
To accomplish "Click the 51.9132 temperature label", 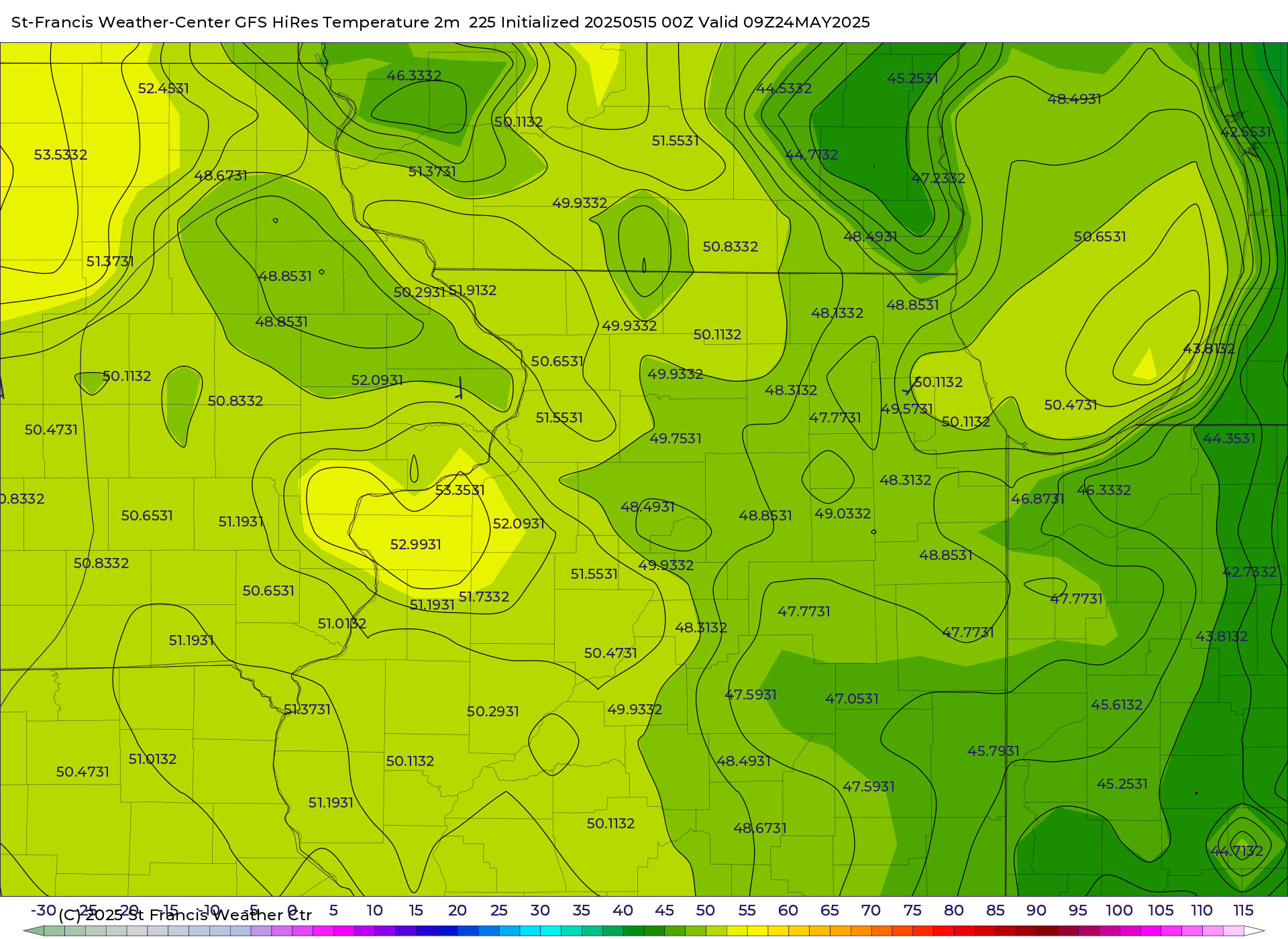I will point(472,290).
